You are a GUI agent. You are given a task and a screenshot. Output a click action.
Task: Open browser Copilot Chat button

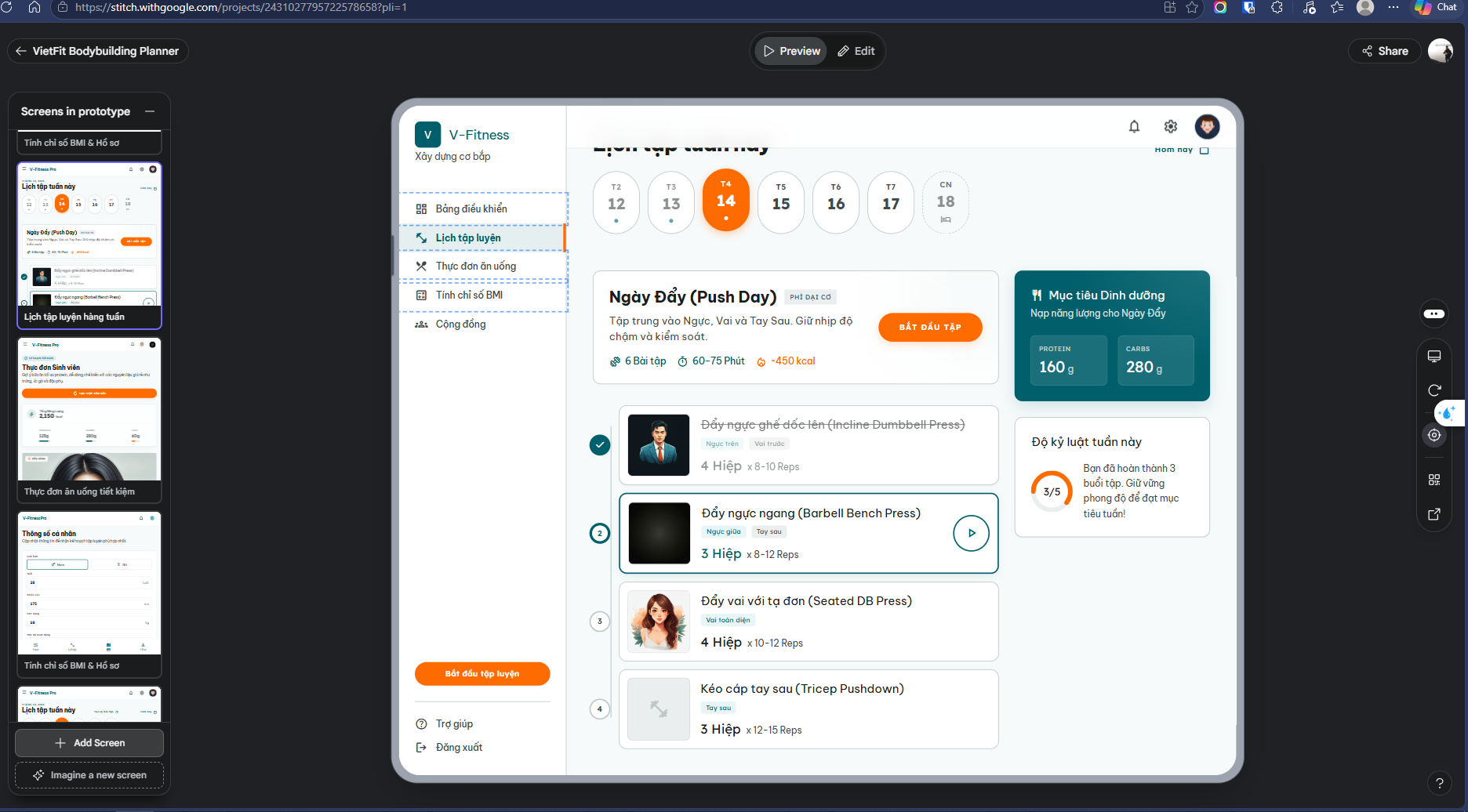1436,7
